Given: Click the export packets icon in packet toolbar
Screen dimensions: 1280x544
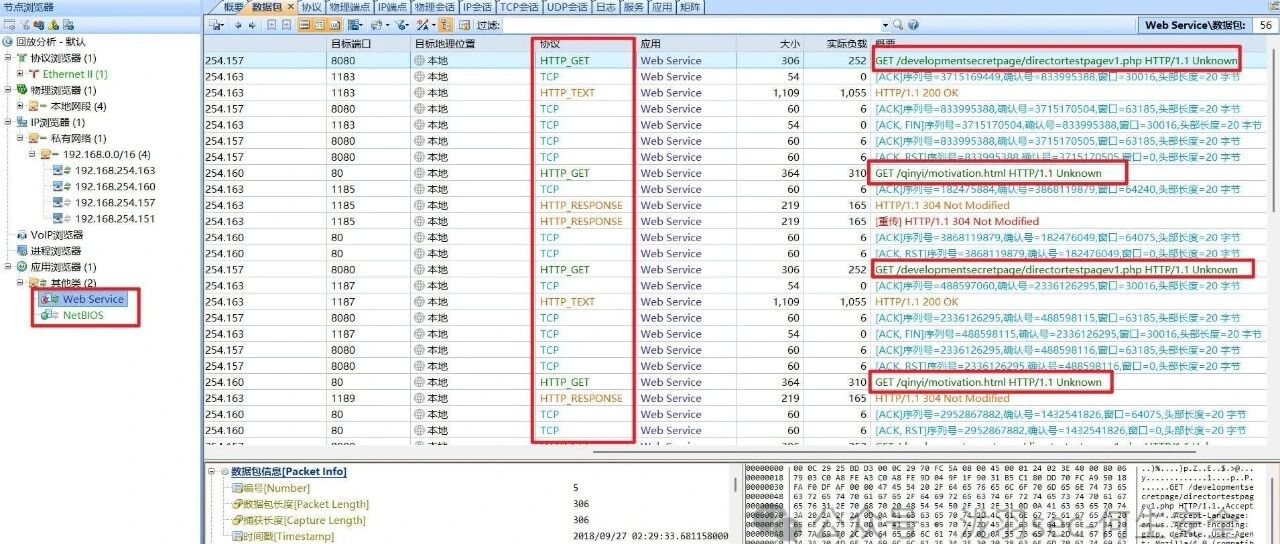Looking at the screenshot, I should pos(215,25).
